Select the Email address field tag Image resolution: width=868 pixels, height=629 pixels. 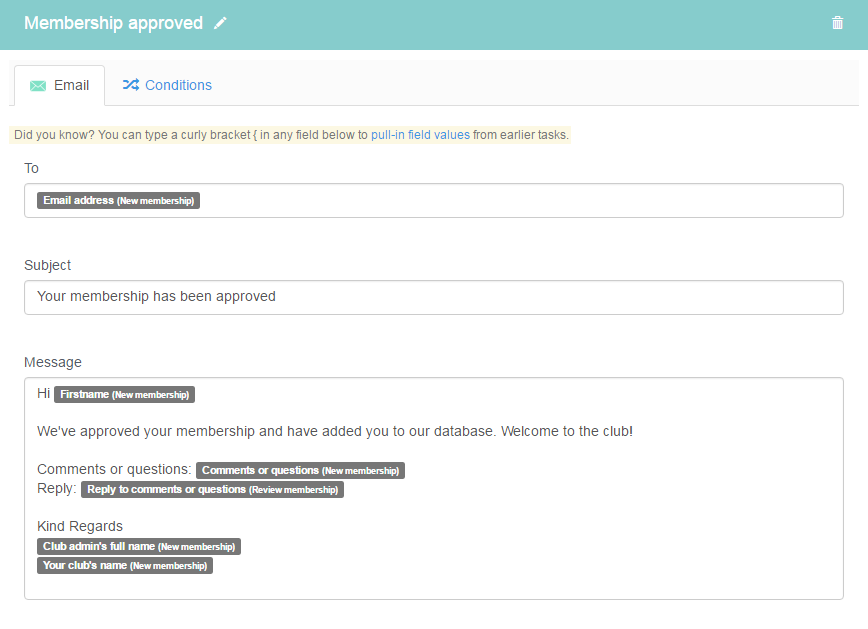(x=118, y=200)
